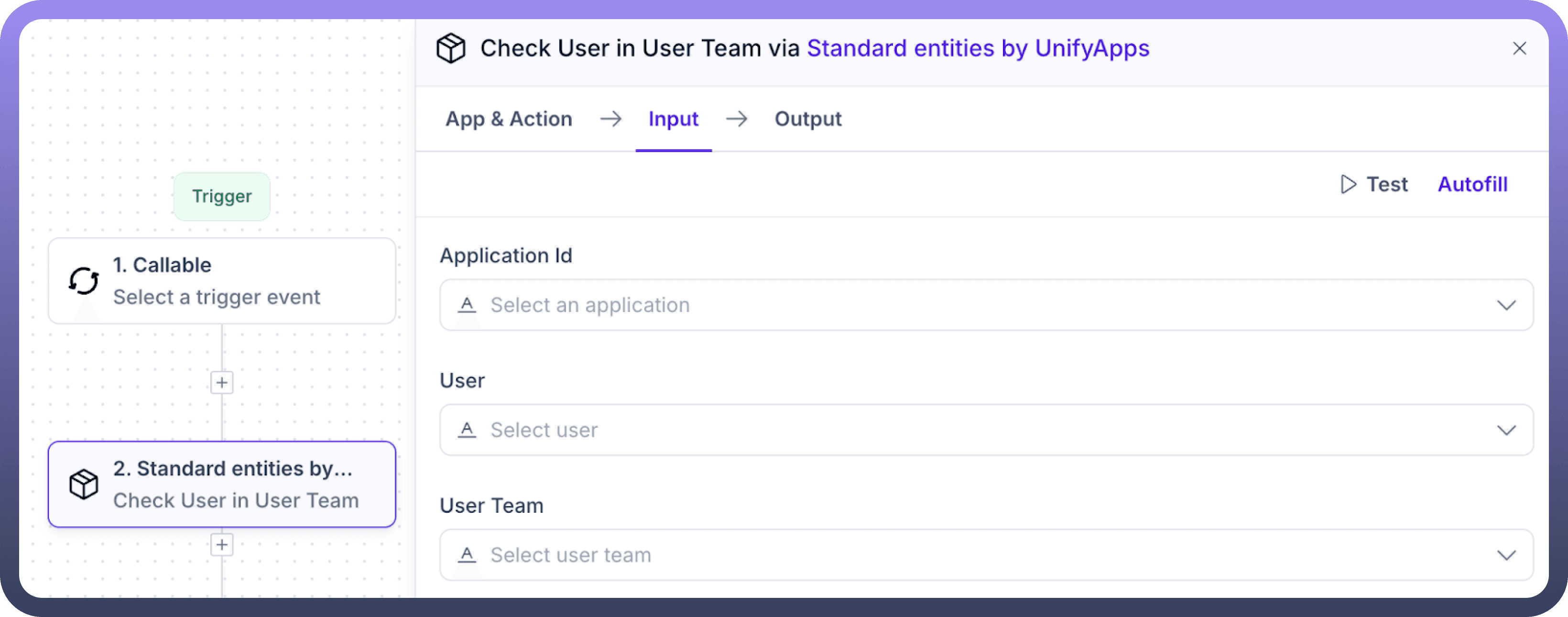Click text type icon in User field
Viewport: 1568px width, 617px height.
(467, 430)
